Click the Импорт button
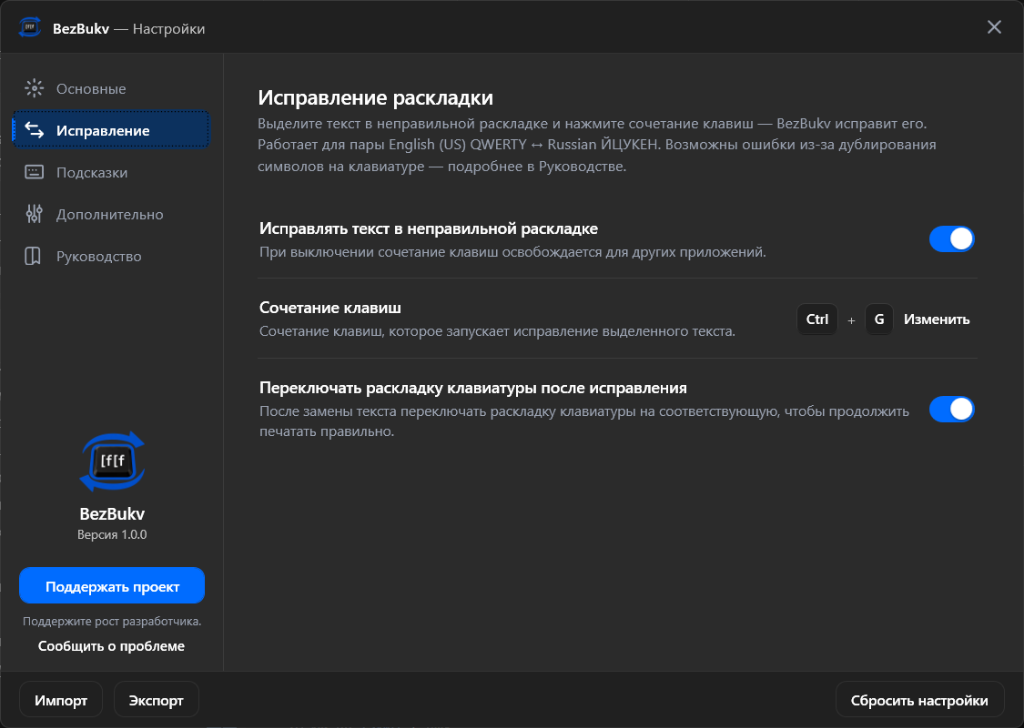 pos(61,700)
